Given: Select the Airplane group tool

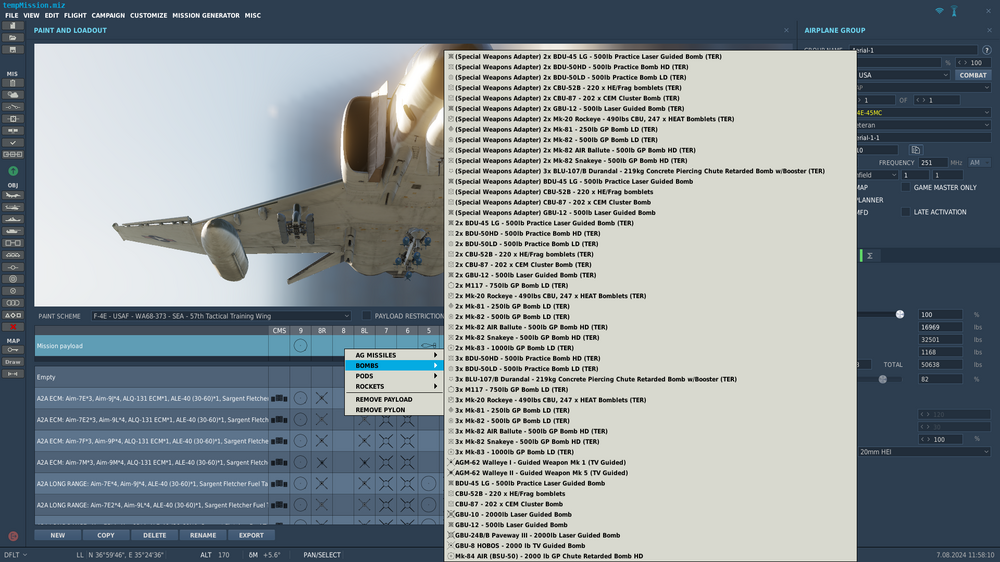Looking at the screenshot, I should [x=13, y=195].
